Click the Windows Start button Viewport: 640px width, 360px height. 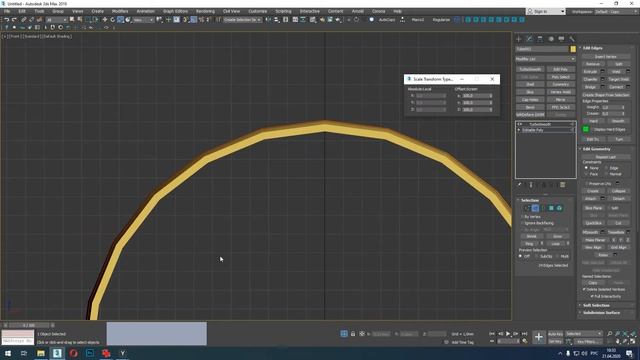tap(8, 353)
